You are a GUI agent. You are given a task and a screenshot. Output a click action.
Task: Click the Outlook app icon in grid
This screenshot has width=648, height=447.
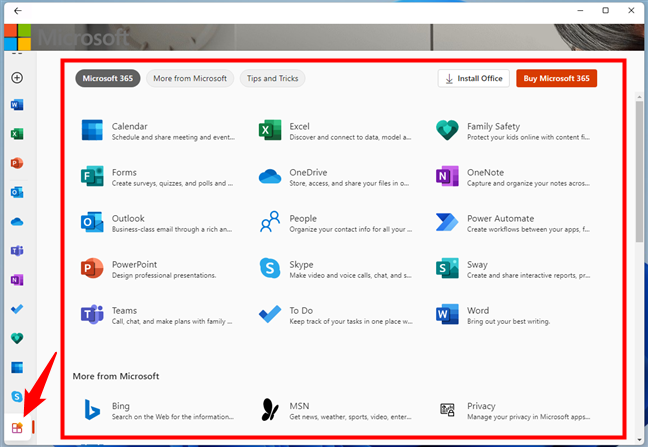(x=92, y=222)
